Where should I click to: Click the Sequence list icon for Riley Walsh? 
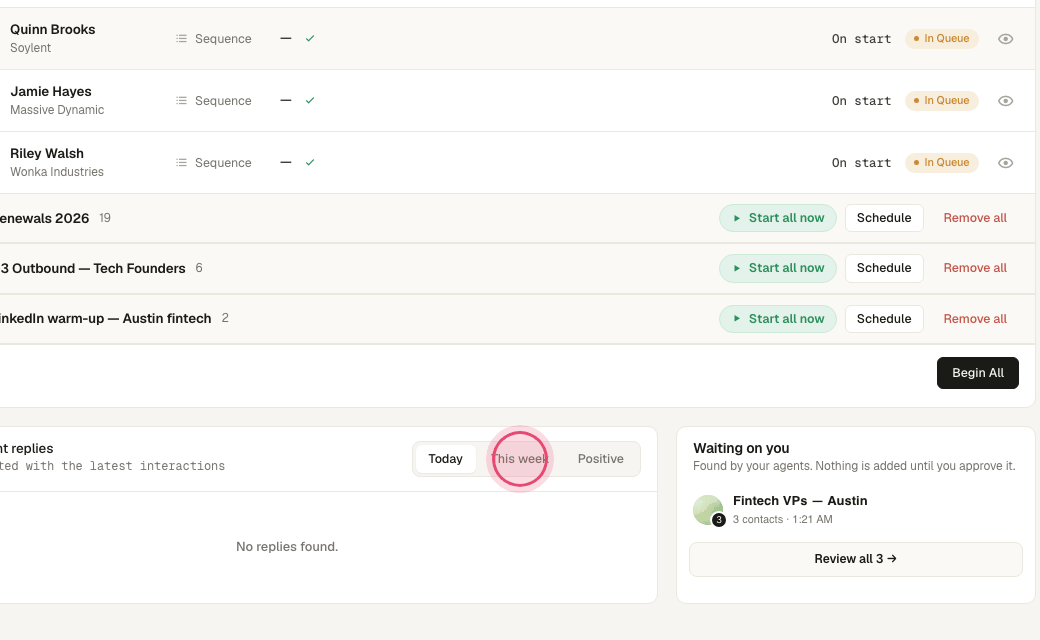click(x=181, y=163)
